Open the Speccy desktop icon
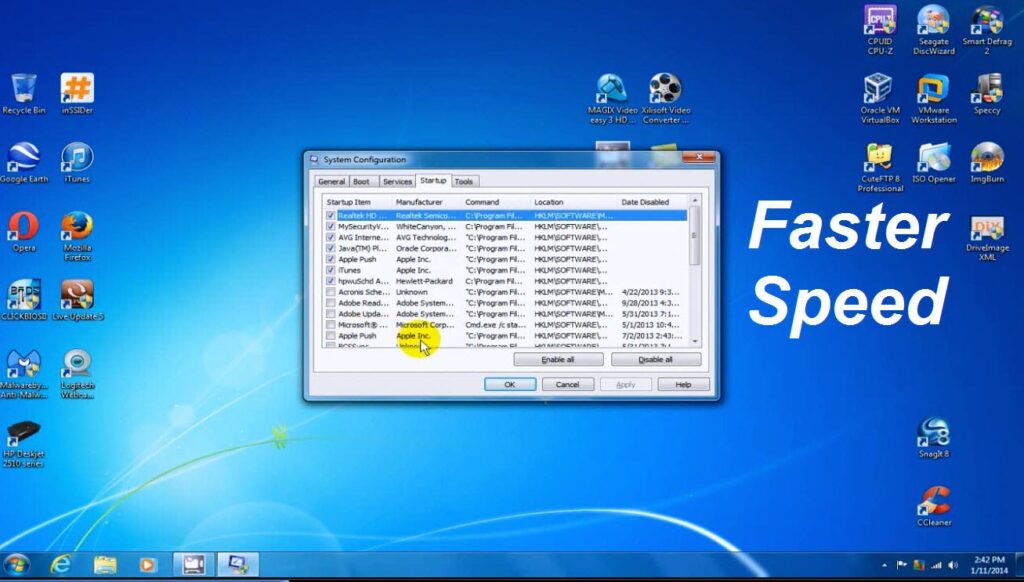This screenshot has width=1024, height=582. point(987,94)
